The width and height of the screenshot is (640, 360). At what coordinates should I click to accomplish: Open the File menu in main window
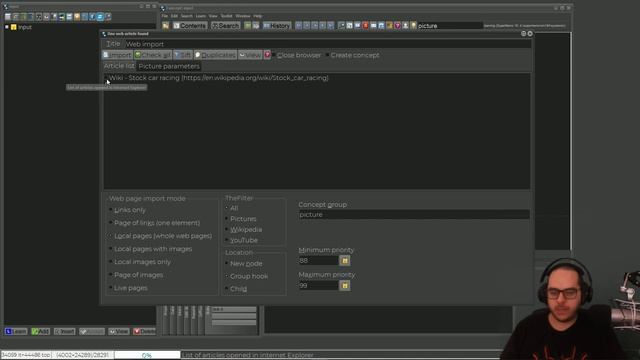(164, 16)
